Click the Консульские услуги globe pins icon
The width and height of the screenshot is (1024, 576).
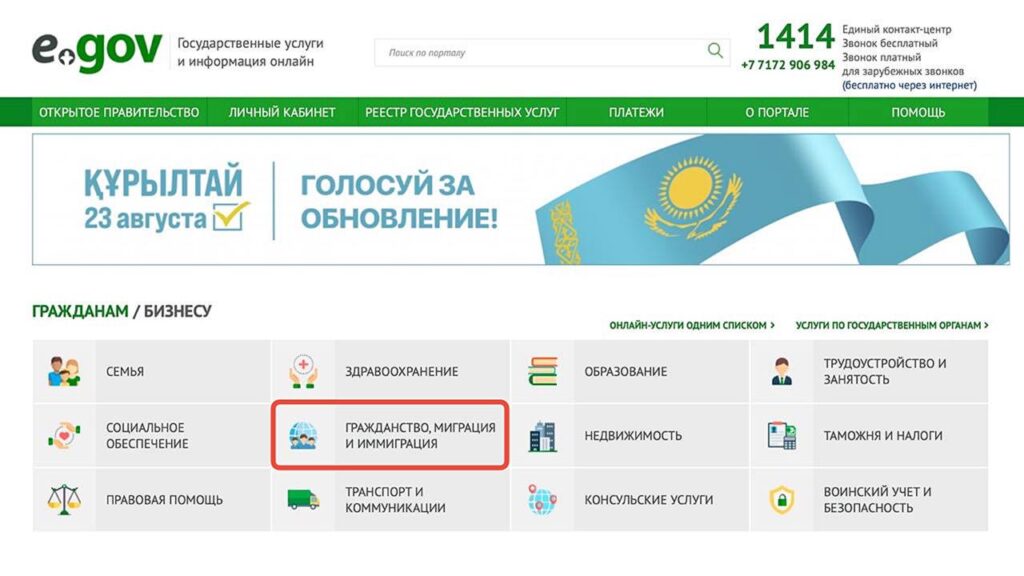[542, 500]
